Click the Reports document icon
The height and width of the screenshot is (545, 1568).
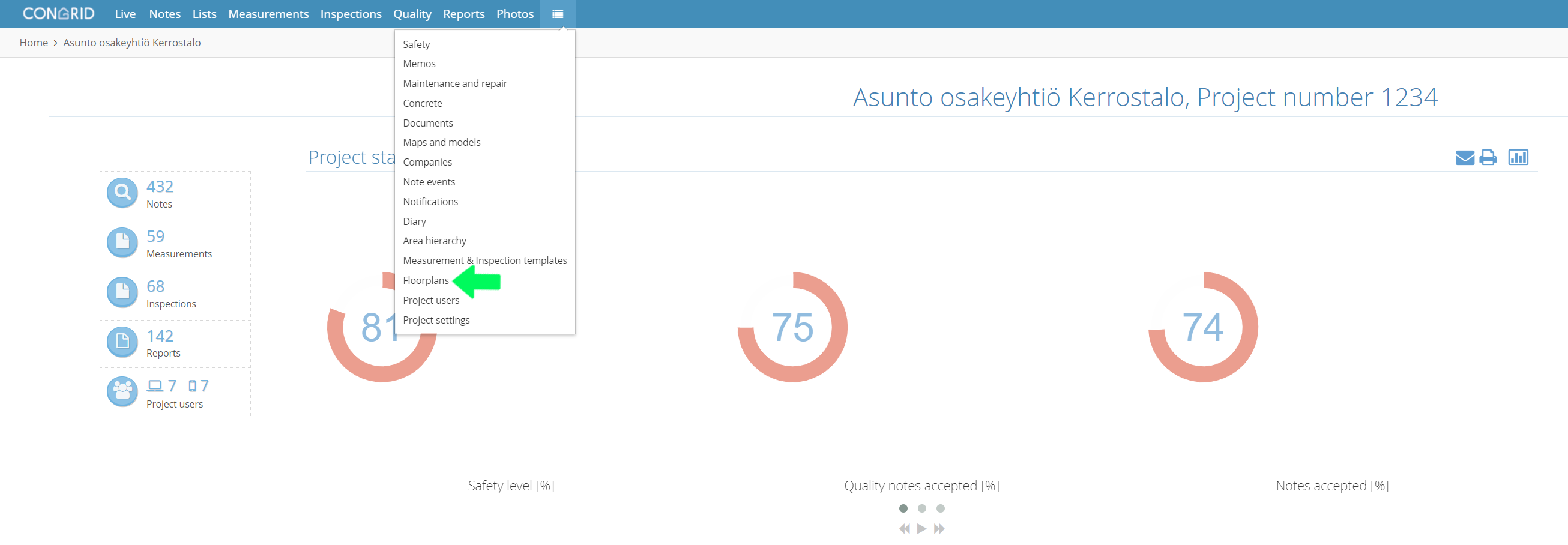click(x=122, y=342)
